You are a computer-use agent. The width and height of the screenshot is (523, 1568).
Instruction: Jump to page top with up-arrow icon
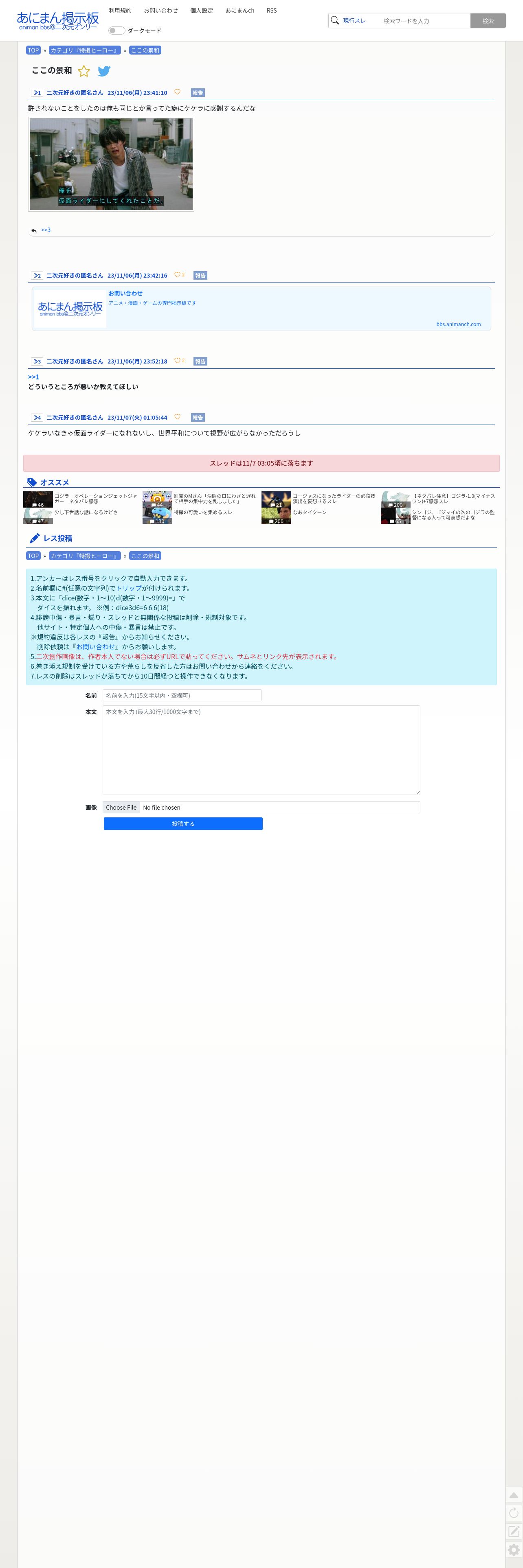[514, 1495]
